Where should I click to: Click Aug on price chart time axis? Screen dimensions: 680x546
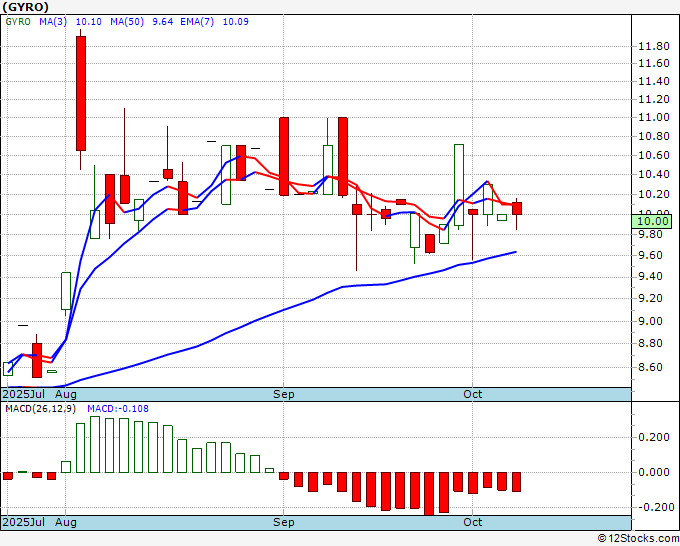[65, 394]
